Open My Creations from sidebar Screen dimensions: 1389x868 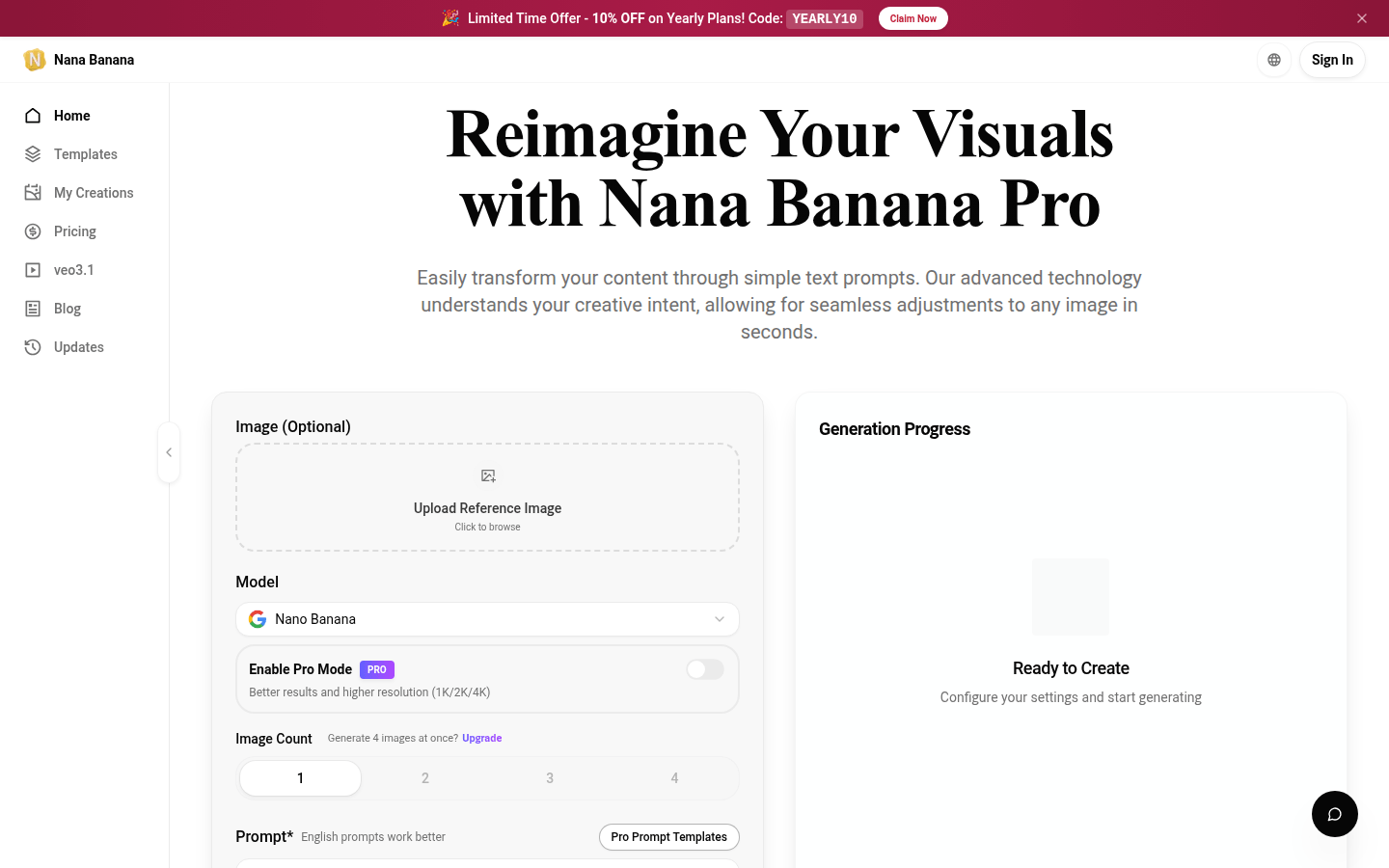(32, 192)
